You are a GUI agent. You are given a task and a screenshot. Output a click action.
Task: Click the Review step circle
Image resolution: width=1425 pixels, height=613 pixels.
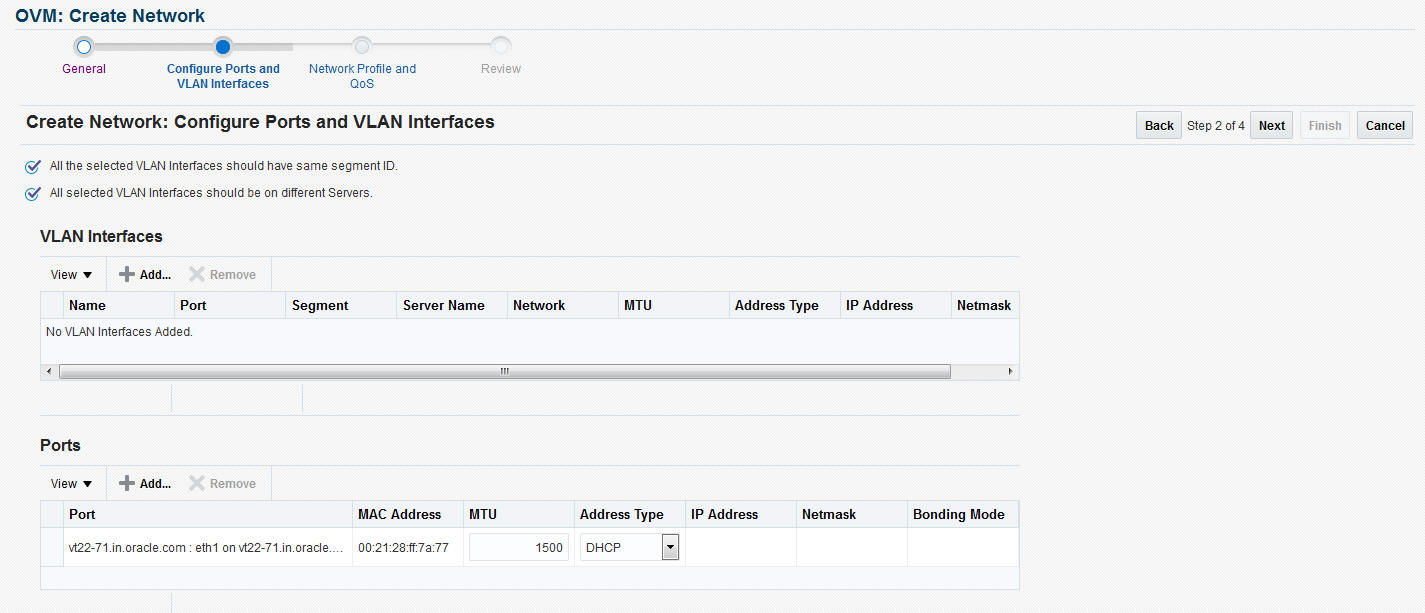[501, 46]
